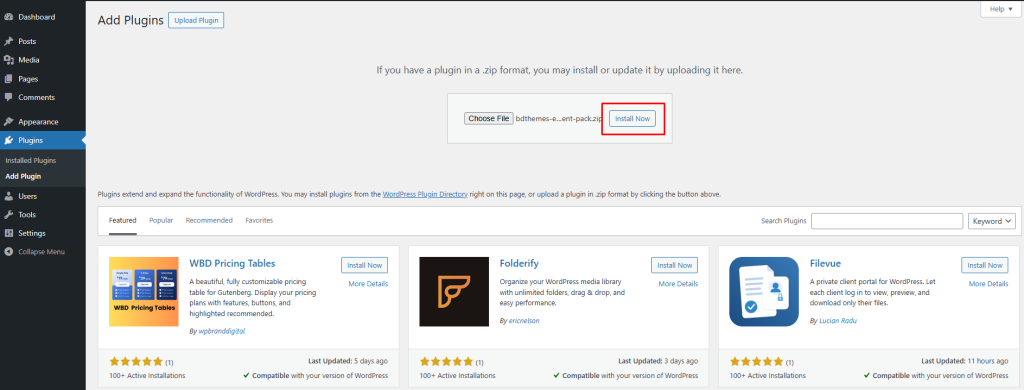
Task: Click the Filevue title link
Action: coord(825,263)
